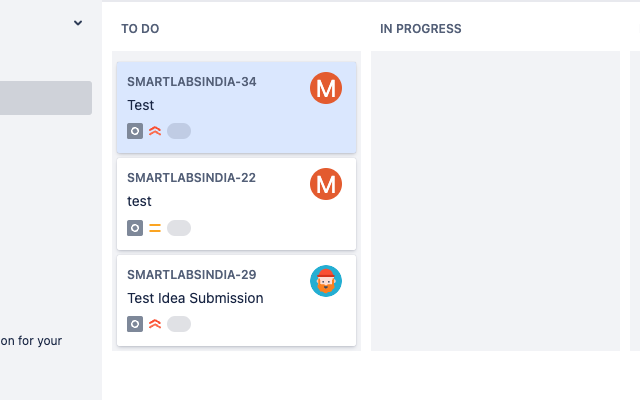Expand the sidebar chevron dropdown
The width and height of the screenshot is (640, 400).
point(78,23)
